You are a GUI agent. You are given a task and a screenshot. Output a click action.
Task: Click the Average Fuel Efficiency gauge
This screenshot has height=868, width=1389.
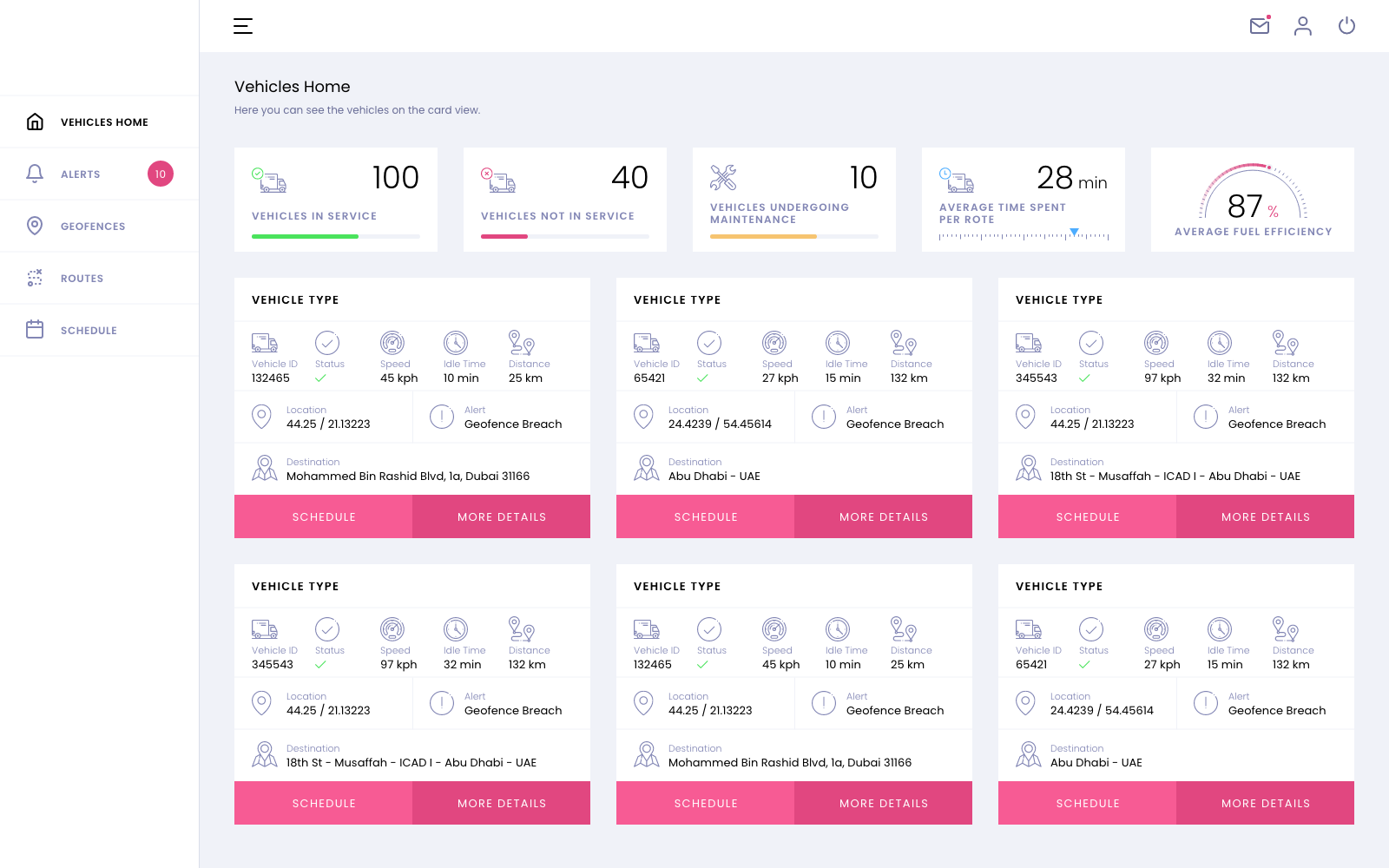click(1252, 200)
